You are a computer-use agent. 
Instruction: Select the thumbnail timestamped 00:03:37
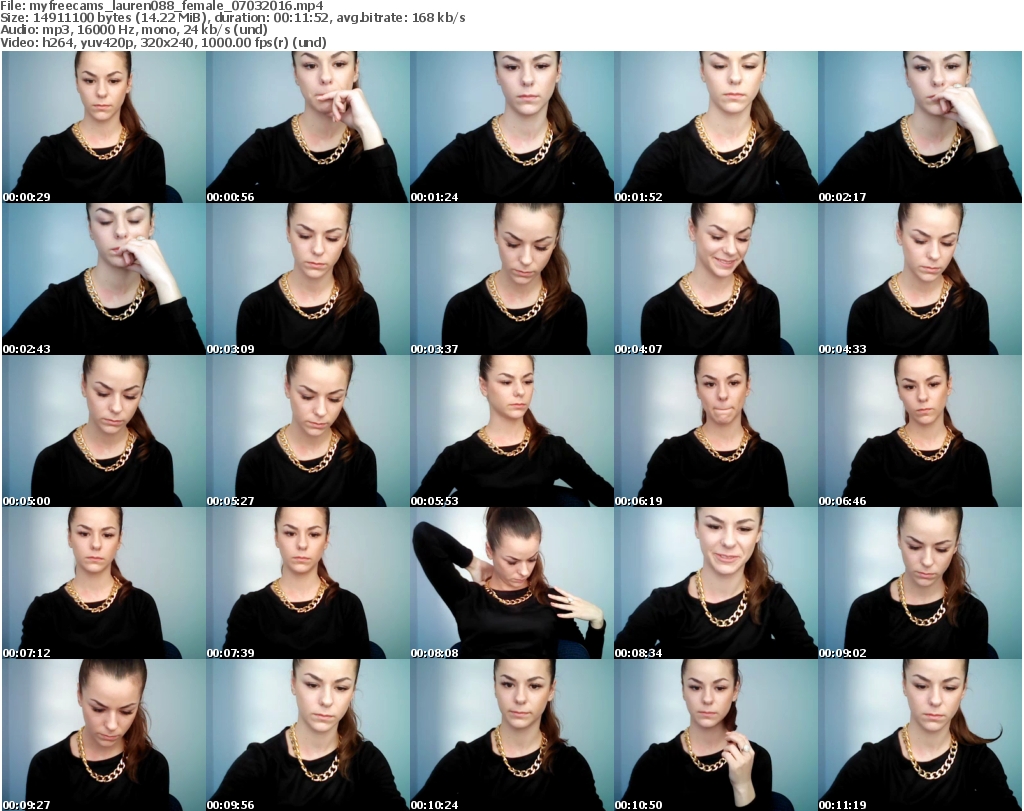511,279
